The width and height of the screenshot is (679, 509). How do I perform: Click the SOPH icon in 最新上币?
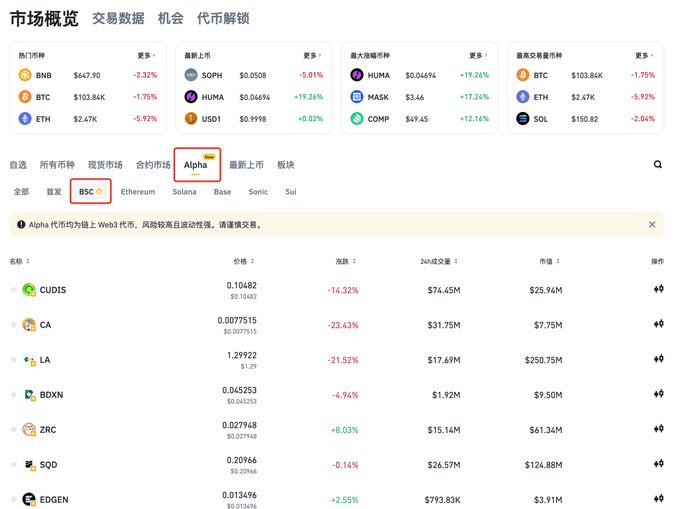(x=191, y=75)
